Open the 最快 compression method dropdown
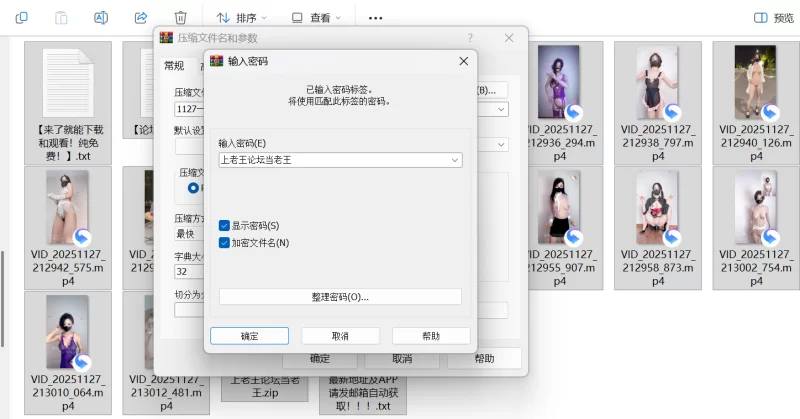 (x=189, y=234)
